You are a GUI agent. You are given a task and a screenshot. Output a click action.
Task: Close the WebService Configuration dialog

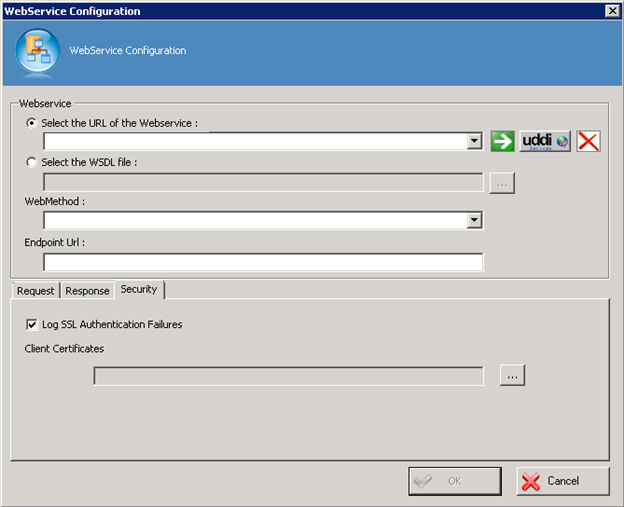coord(612,11)
